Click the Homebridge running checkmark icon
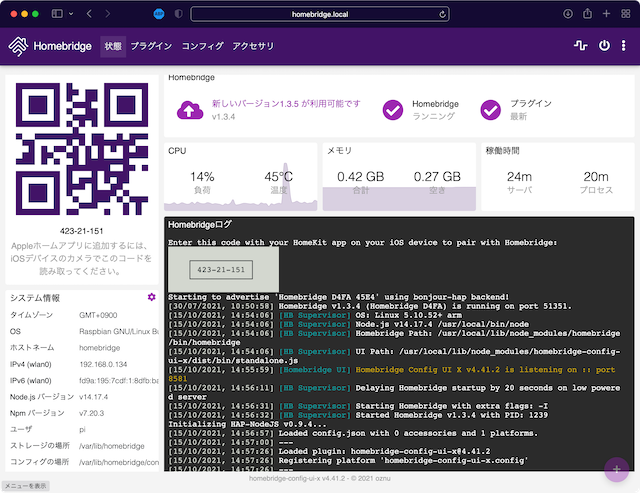 pos(393,110)
